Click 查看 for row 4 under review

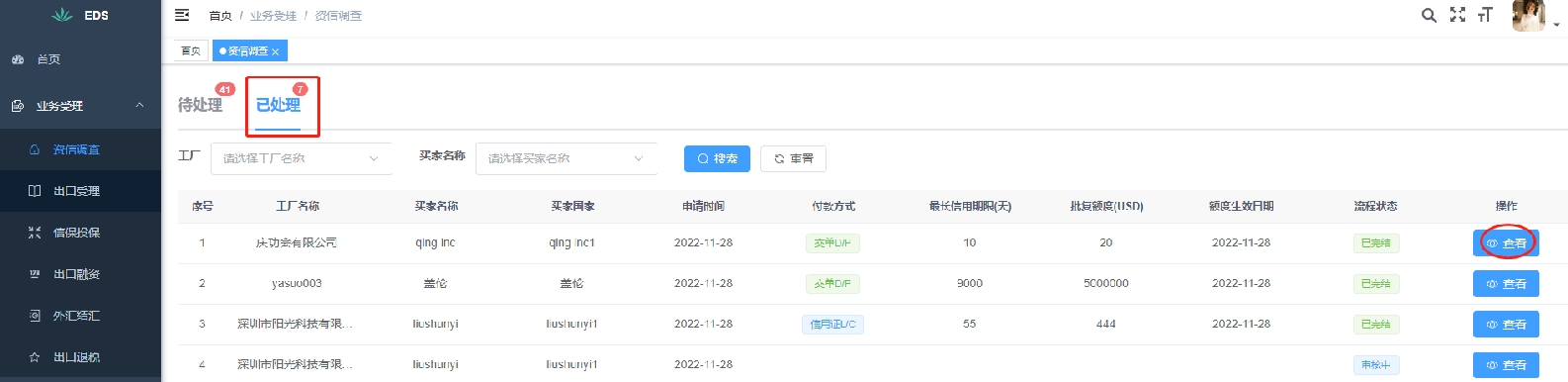(1506, 365)
